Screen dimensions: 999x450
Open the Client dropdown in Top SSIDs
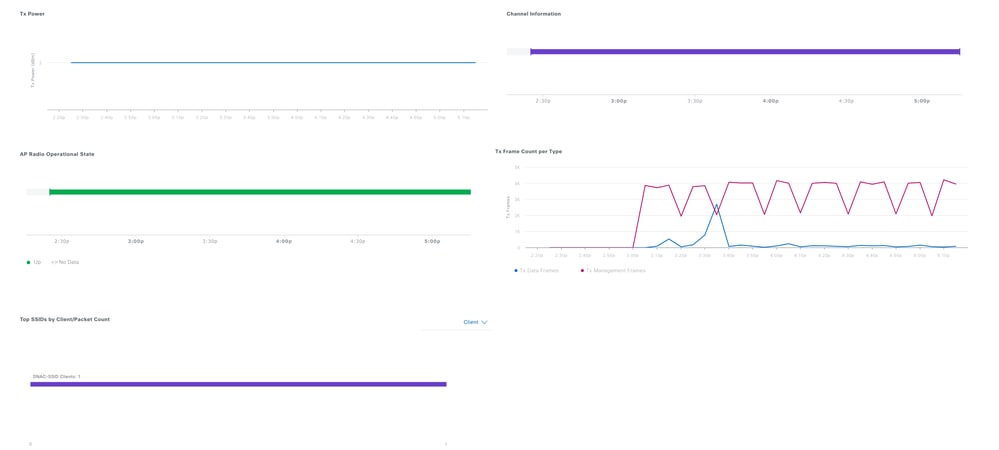(475, 323)
